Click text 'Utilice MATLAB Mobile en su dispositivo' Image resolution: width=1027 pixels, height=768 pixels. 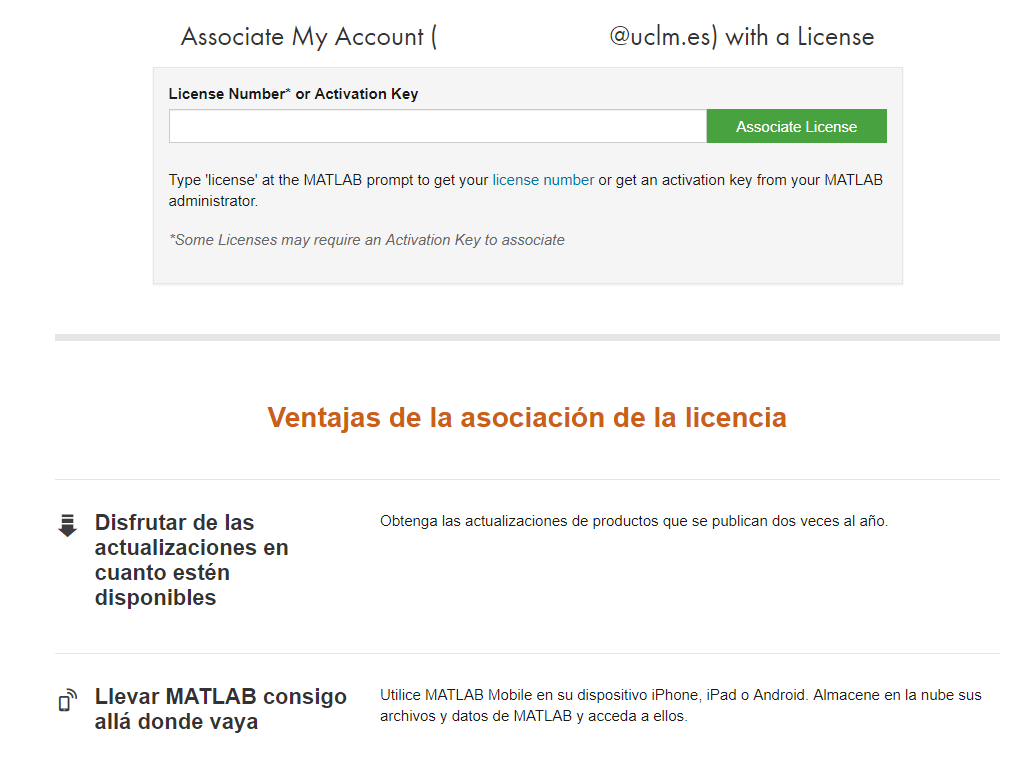point(681,705)
